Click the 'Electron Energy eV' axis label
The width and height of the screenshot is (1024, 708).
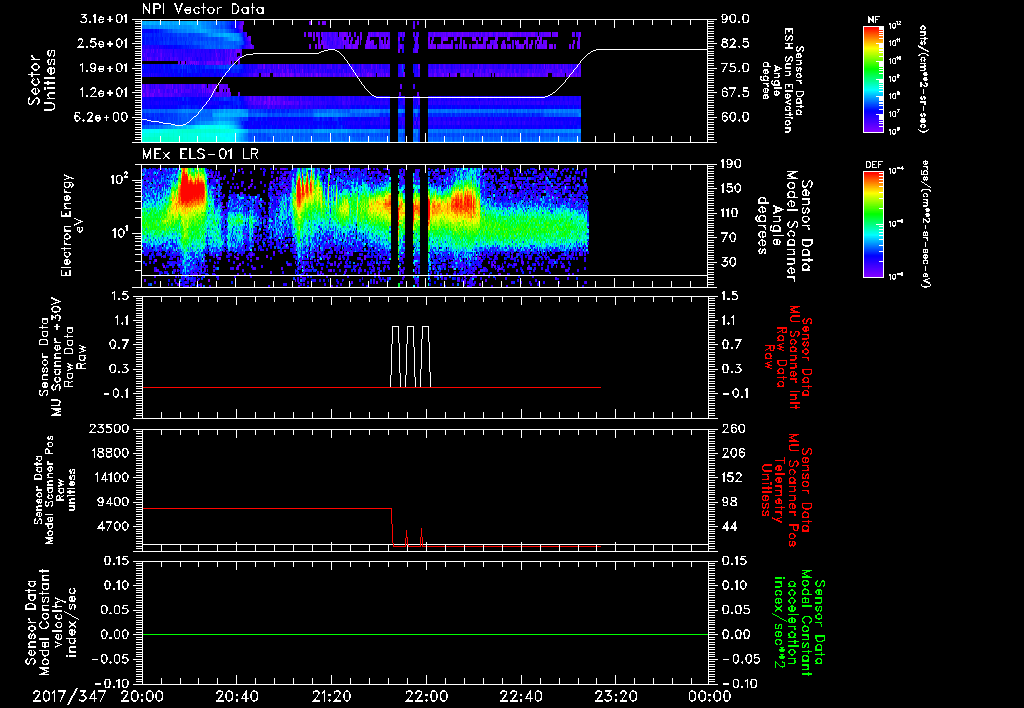73,225
